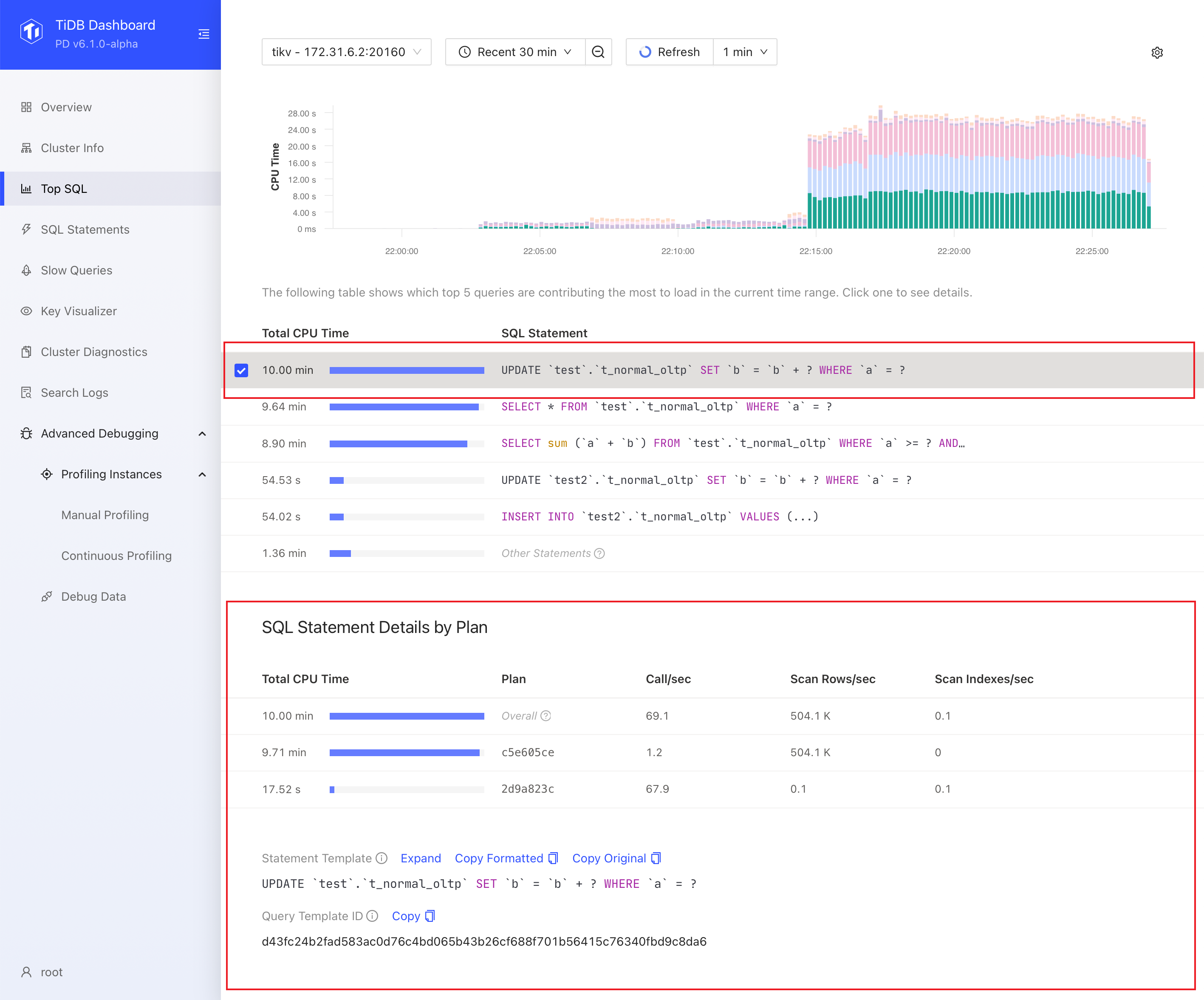The height and width of the screenshot is (1000, 1204).
Task: Uncheck the selected UPDATE statement checkbox
Action: pos(241,370)
